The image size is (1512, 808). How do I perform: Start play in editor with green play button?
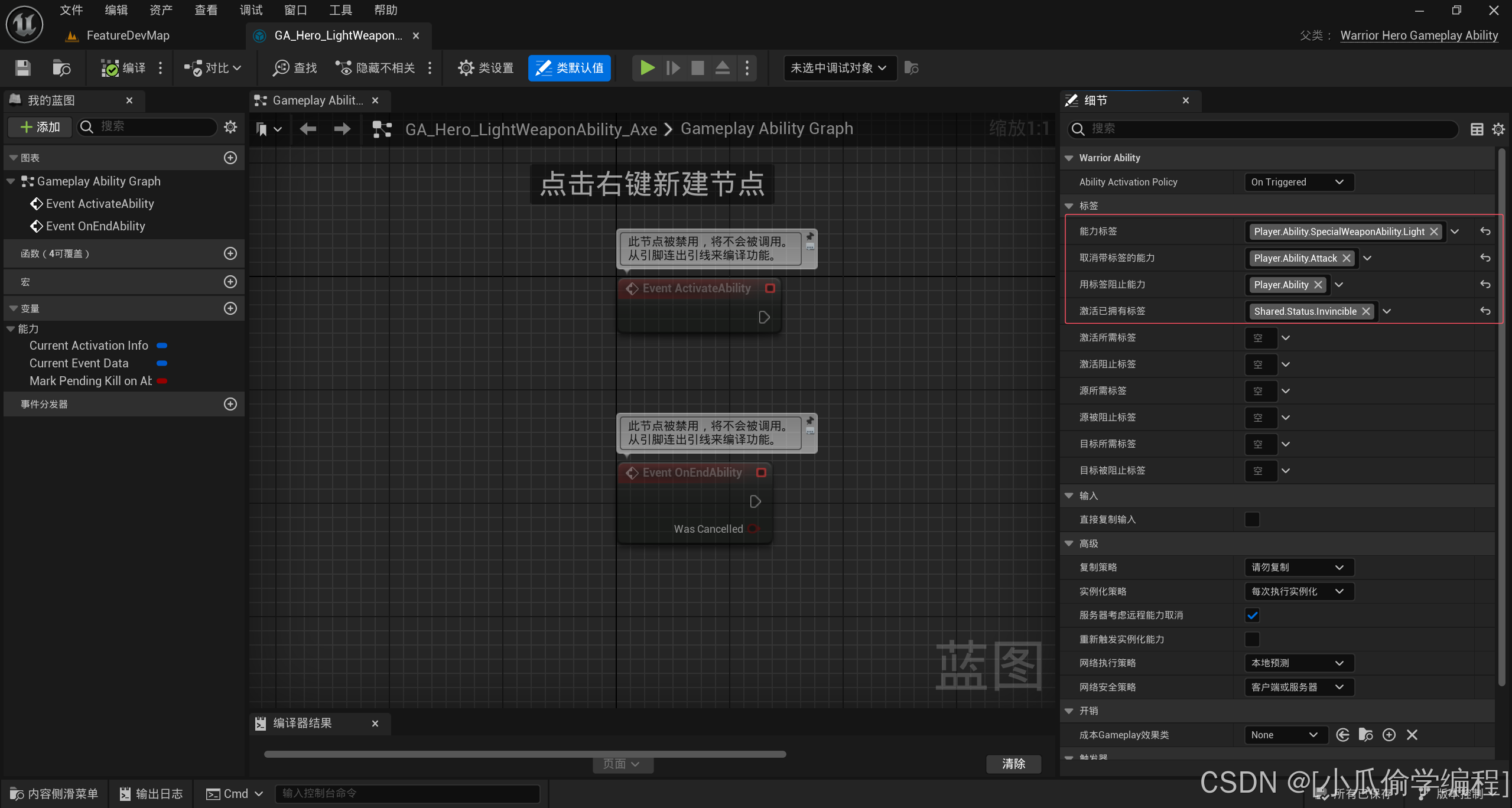(648, 68)
